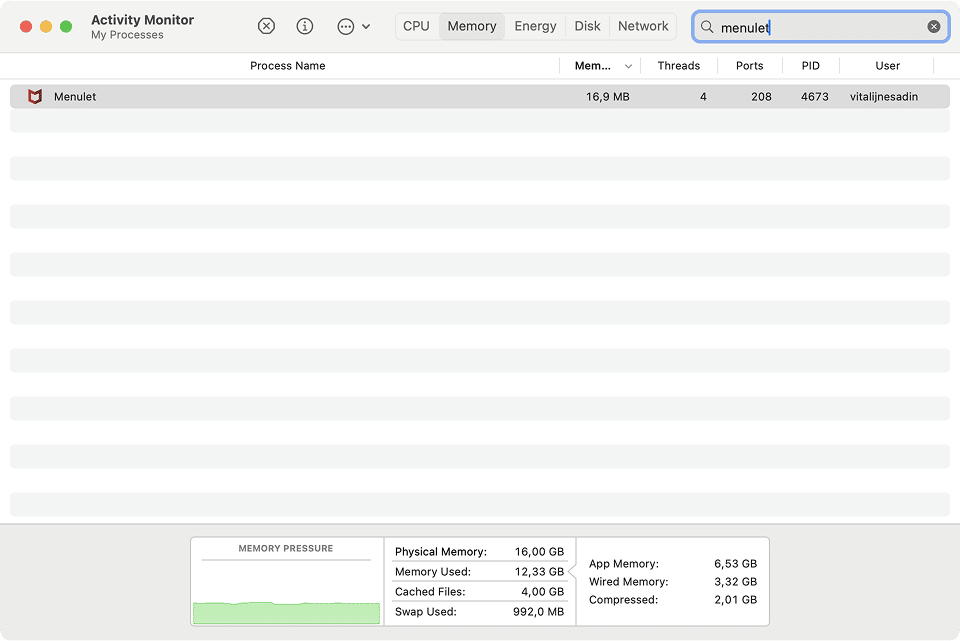Click the My Processes subtitle
Image resolution: width=960 pixels, height=641 pixels.
pyautogui.click(x=127, y=35)
